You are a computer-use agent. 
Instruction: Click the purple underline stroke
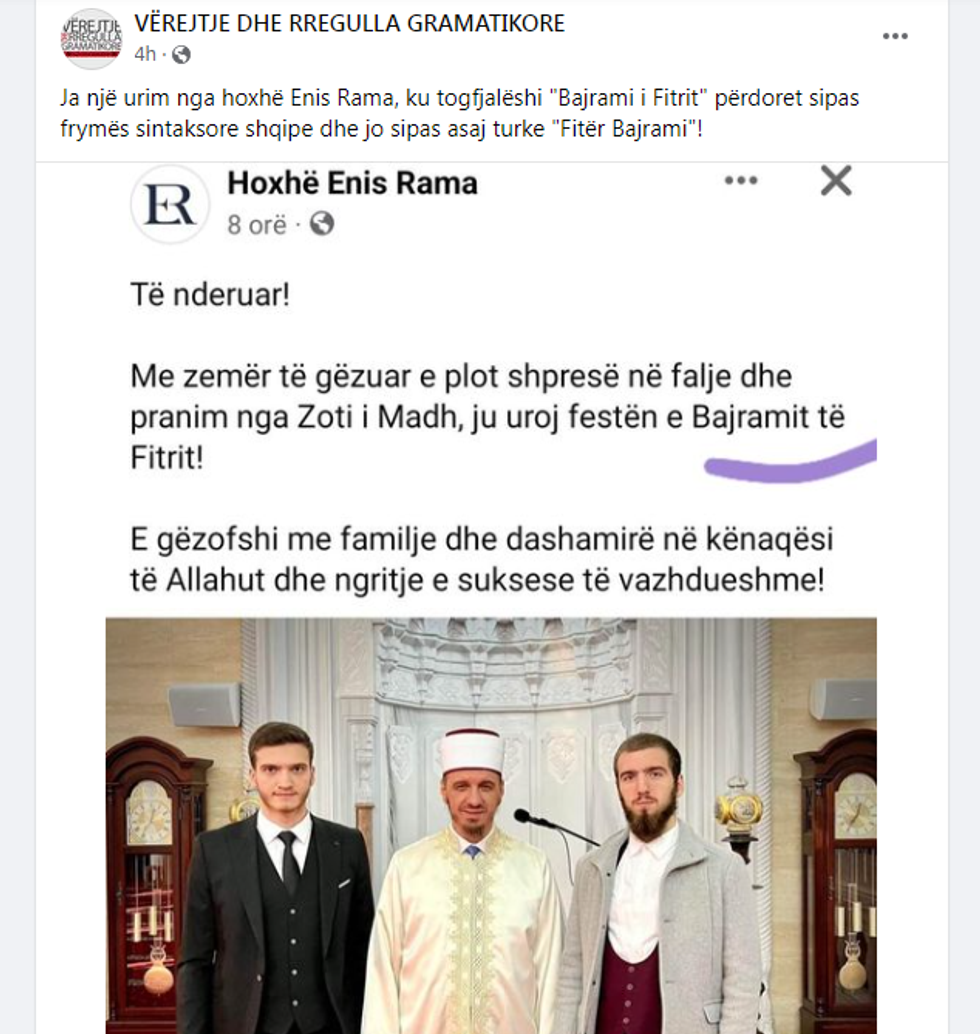pyautogui.click(x=790, y=462)
